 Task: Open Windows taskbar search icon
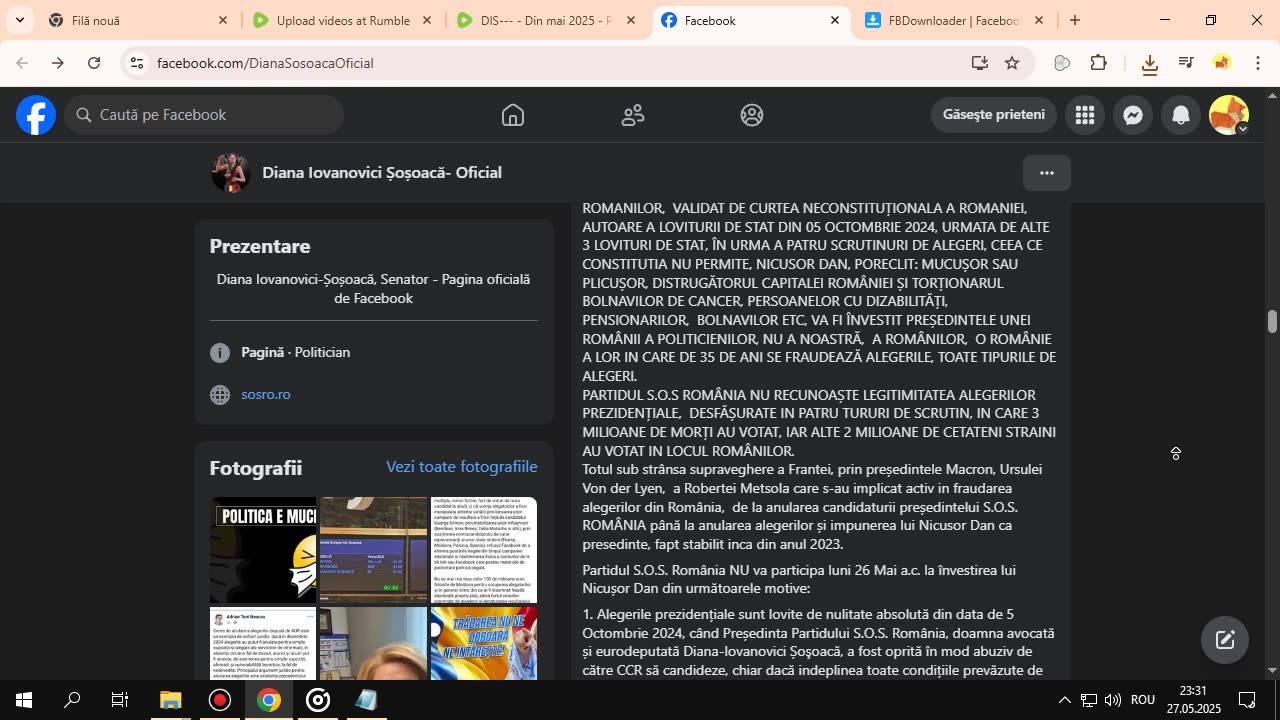pos(72,700)
